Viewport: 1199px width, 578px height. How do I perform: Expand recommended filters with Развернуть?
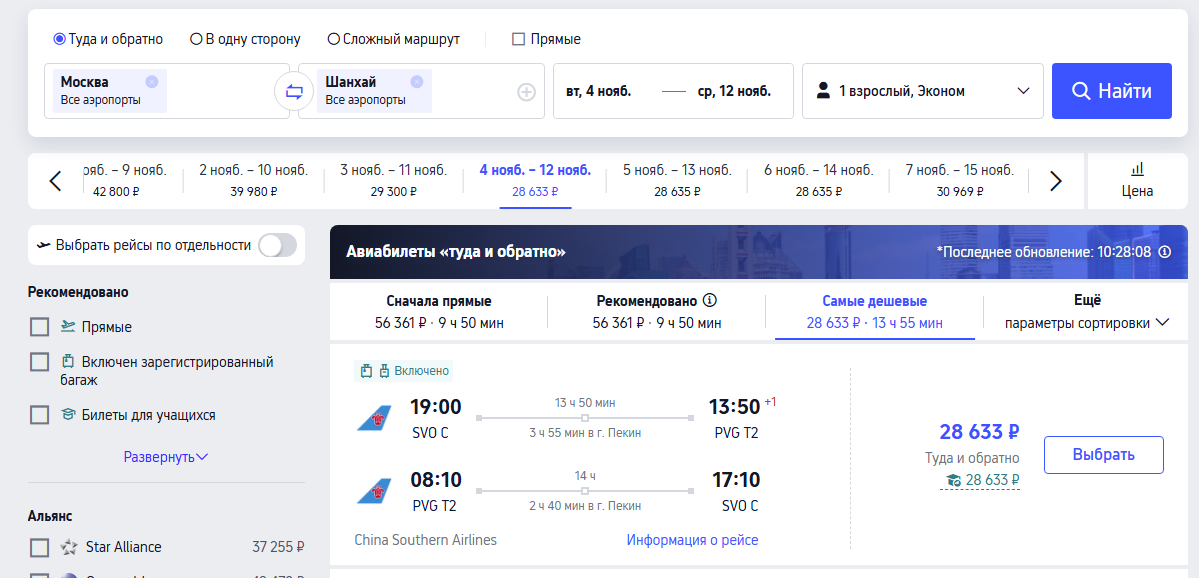coord(166,457)
